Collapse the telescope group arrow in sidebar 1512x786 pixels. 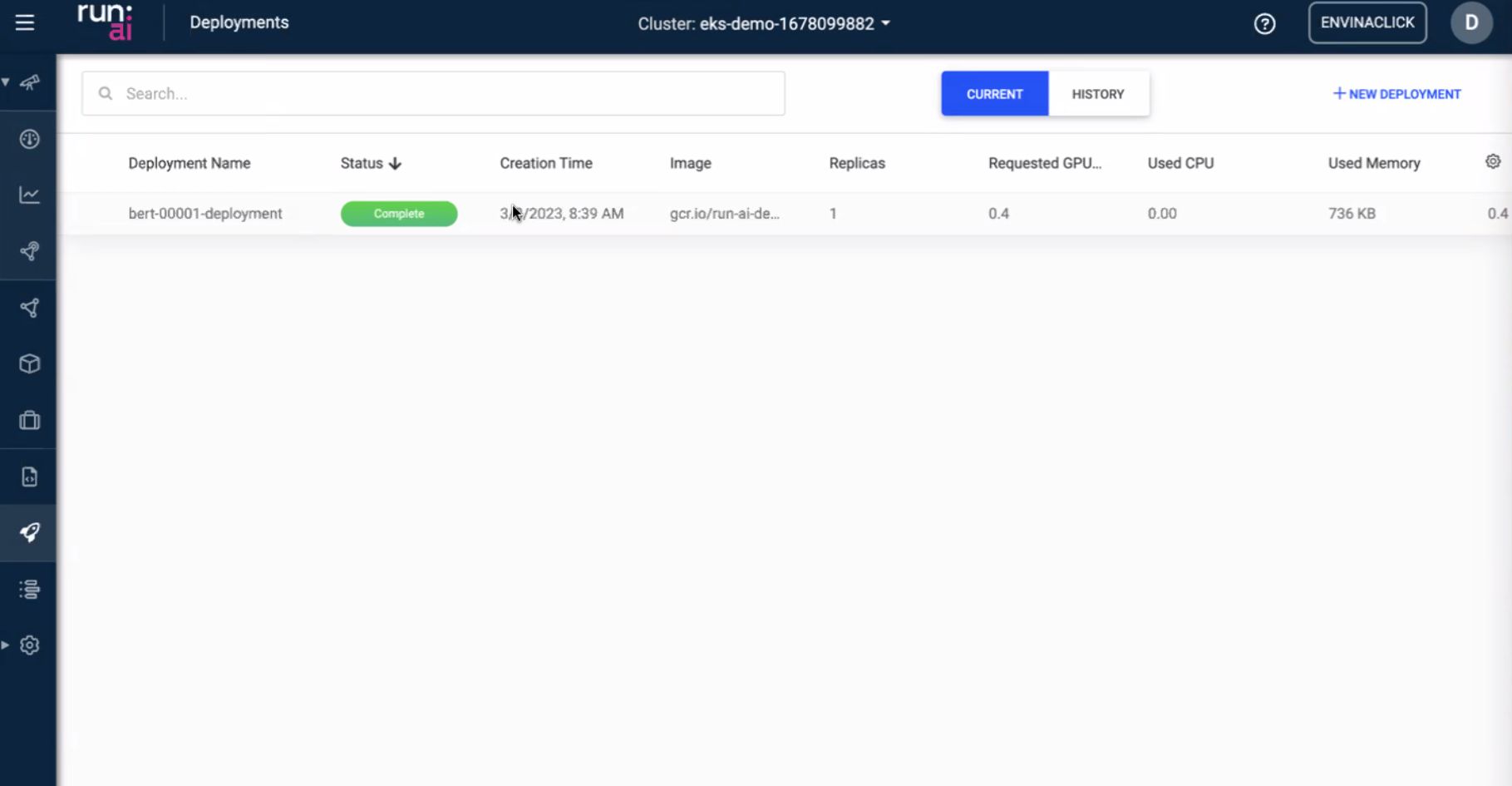coord(6,82)
